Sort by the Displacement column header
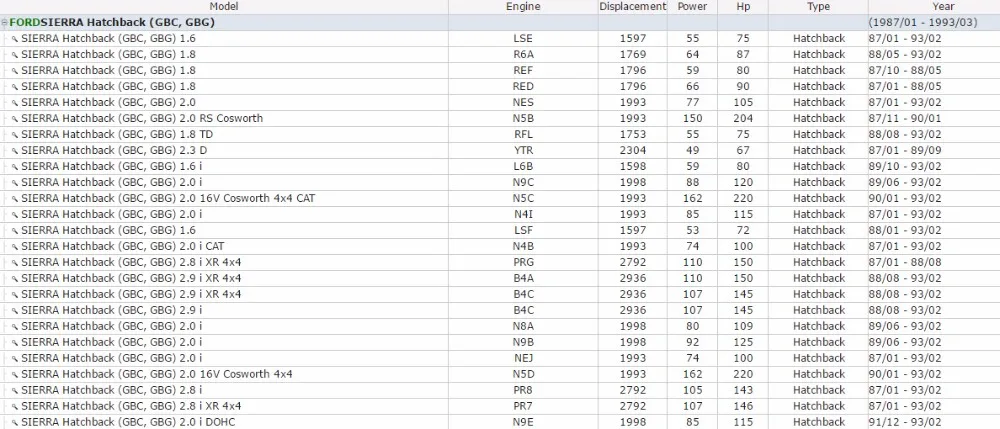Viewport: 1000px width, 429px height. (633, 6)
